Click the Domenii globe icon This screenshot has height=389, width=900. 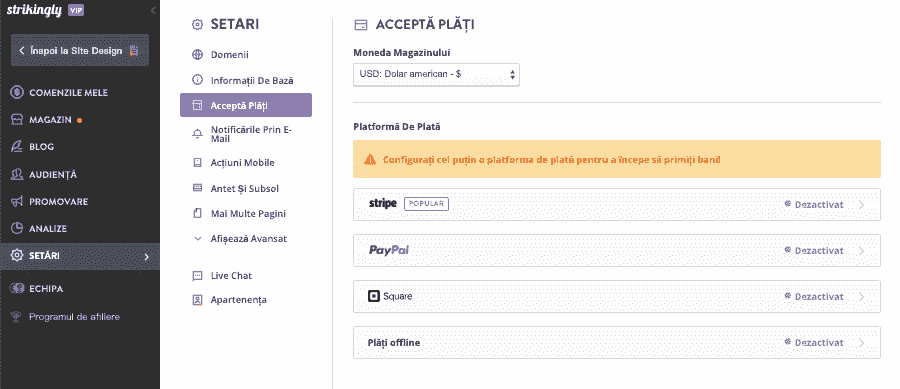click(197, 55)
